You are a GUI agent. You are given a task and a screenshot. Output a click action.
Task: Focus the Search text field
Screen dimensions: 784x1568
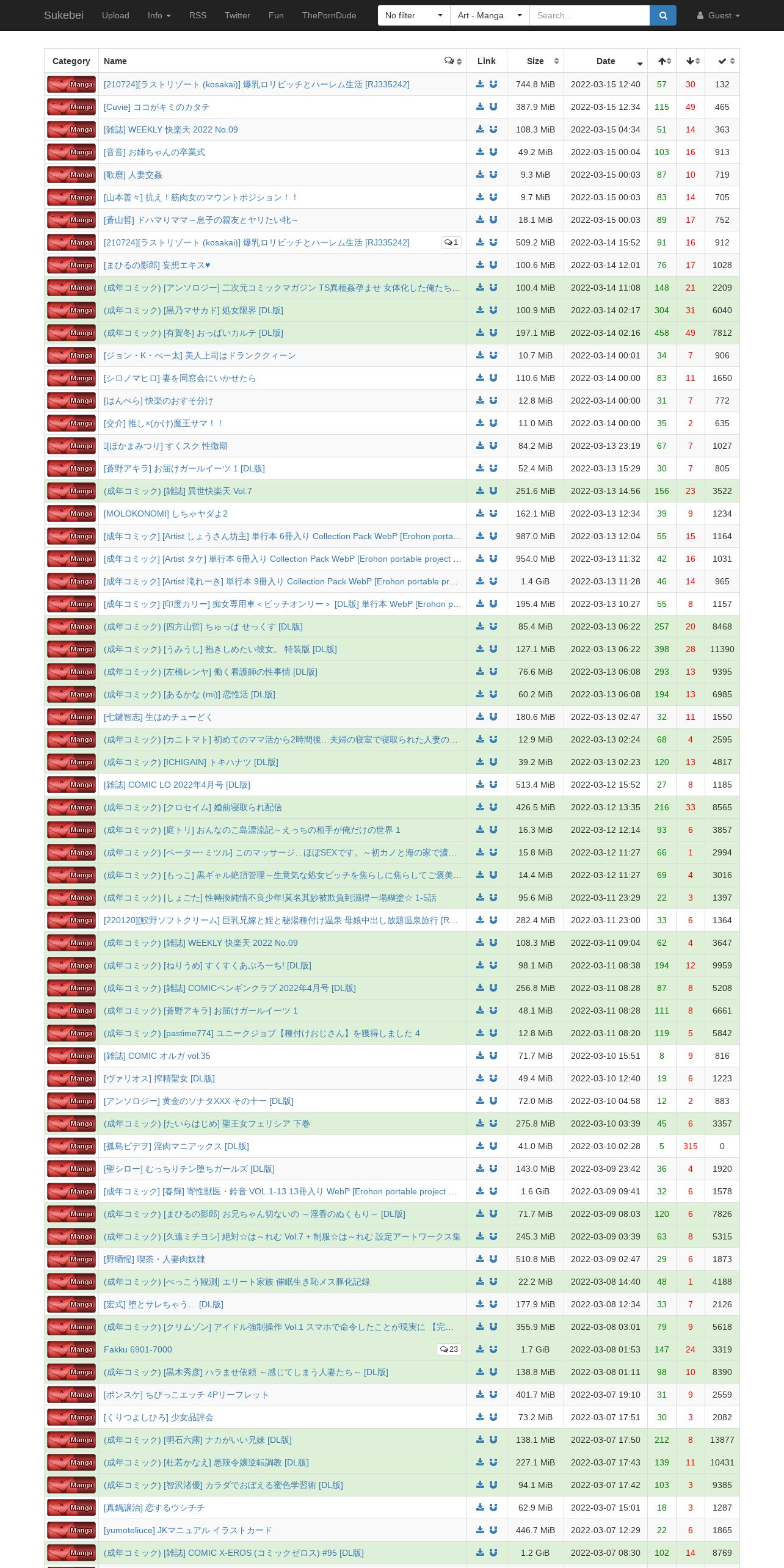pos(590,15)
